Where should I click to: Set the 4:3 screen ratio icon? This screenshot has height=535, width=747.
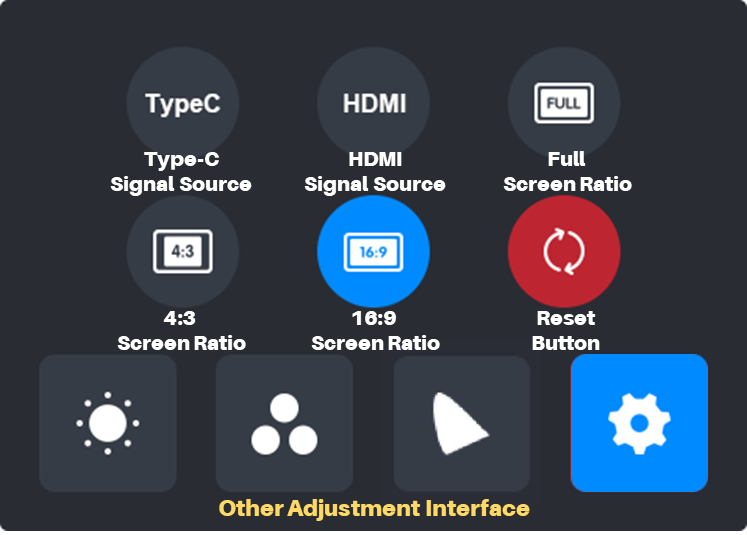[182, 252]
